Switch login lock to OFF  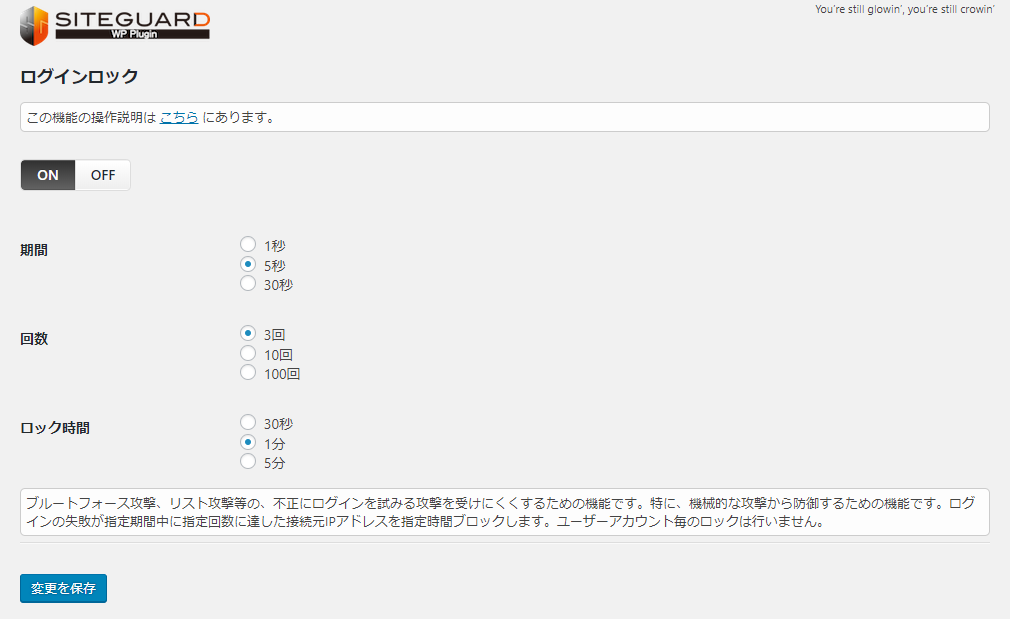103,175
